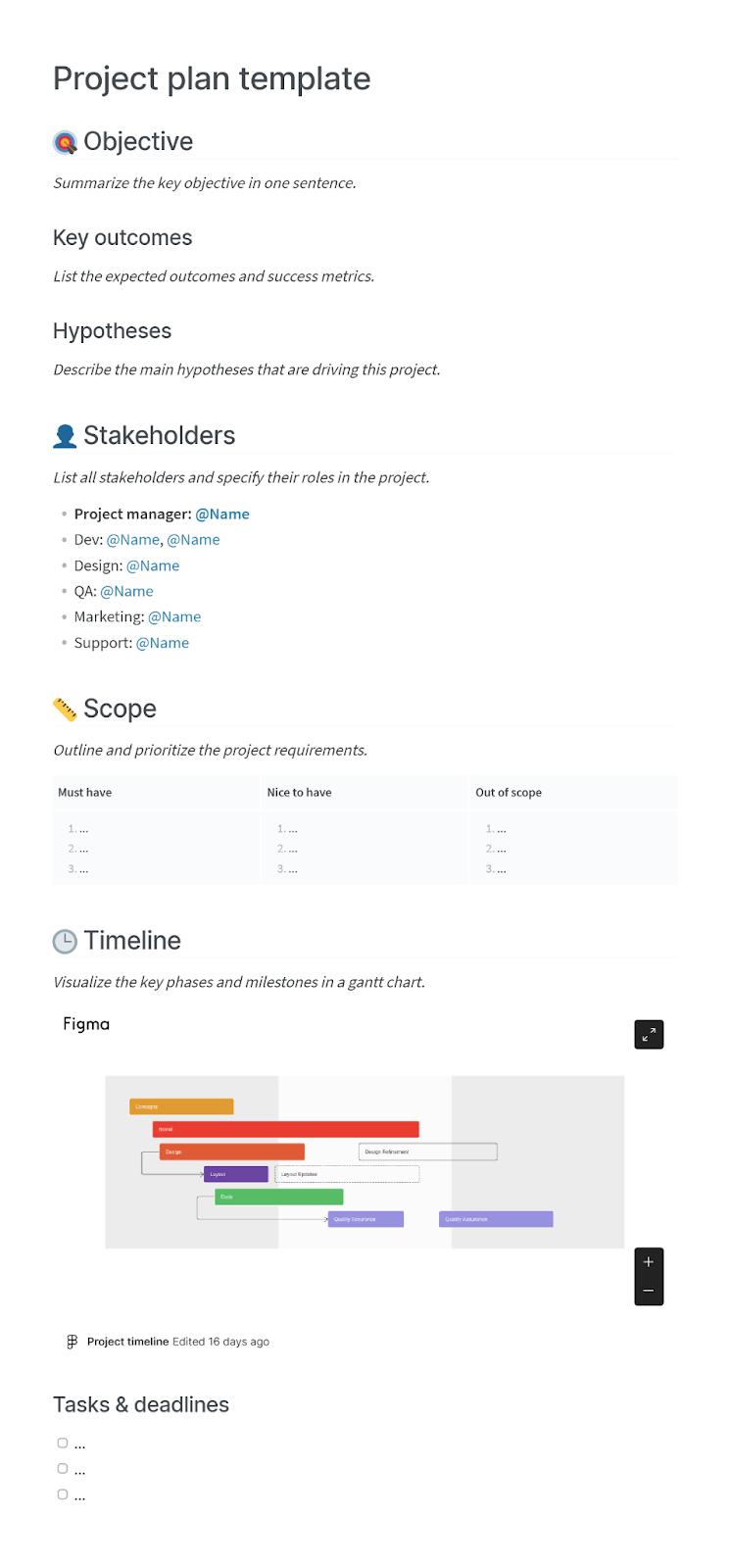Expand the Figma embed to fullscreen
Image resolution: width=730 pixels, height=1568 pixels.
click(649, 1034)
